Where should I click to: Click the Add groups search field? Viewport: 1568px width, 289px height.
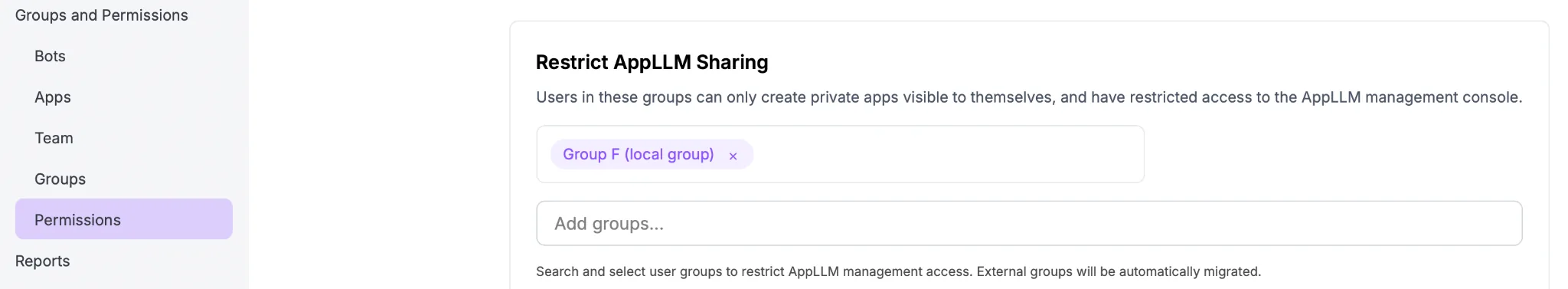coord(1029,223)
